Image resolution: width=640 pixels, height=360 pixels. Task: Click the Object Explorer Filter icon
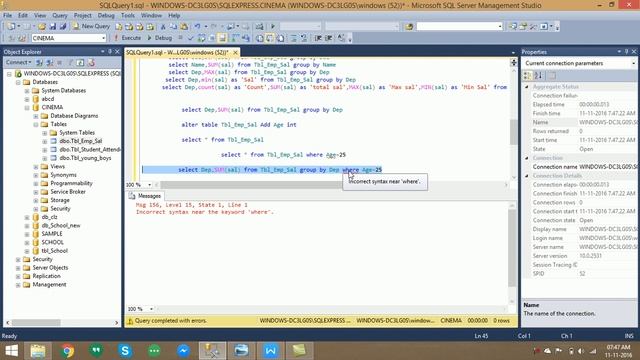(x=70, y=62)
